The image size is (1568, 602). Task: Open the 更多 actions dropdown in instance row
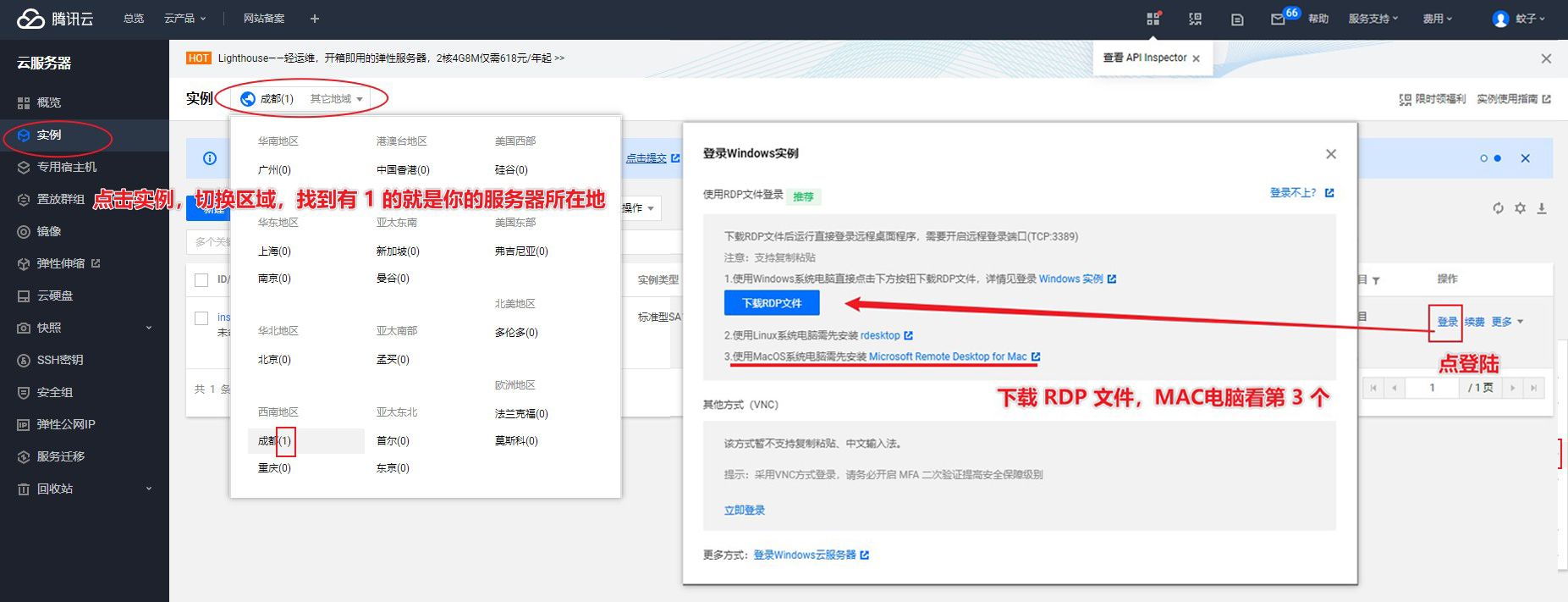(x=1507, y=322)
